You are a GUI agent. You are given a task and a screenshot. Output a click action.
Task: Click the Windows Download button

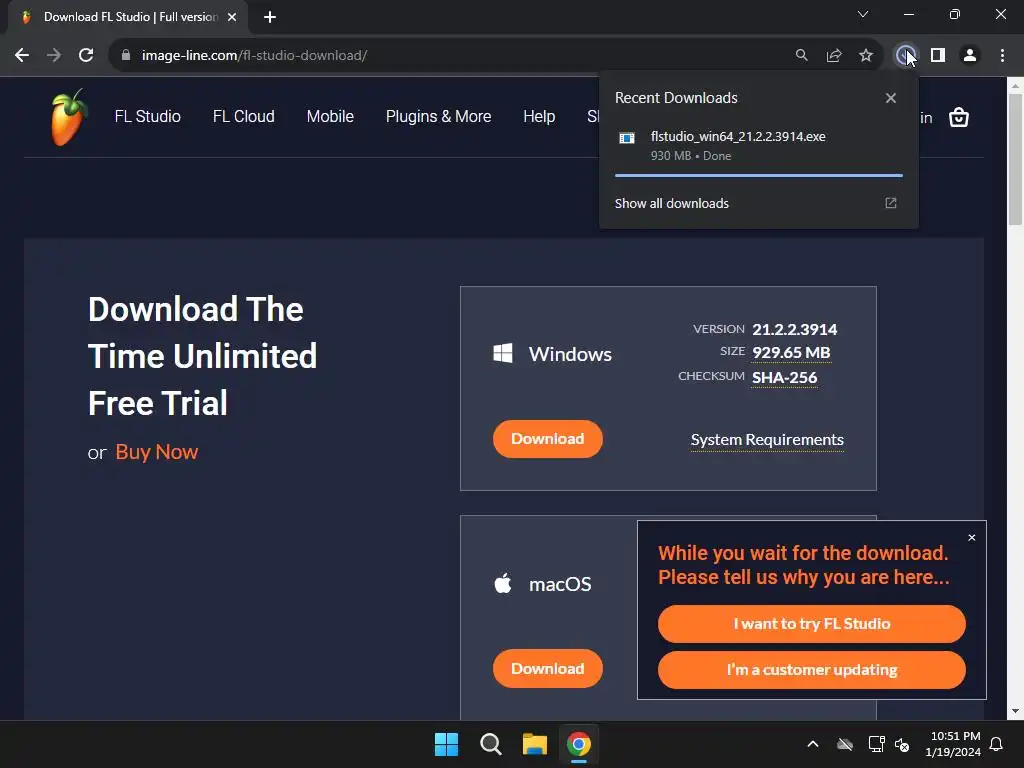click(547, 439)
